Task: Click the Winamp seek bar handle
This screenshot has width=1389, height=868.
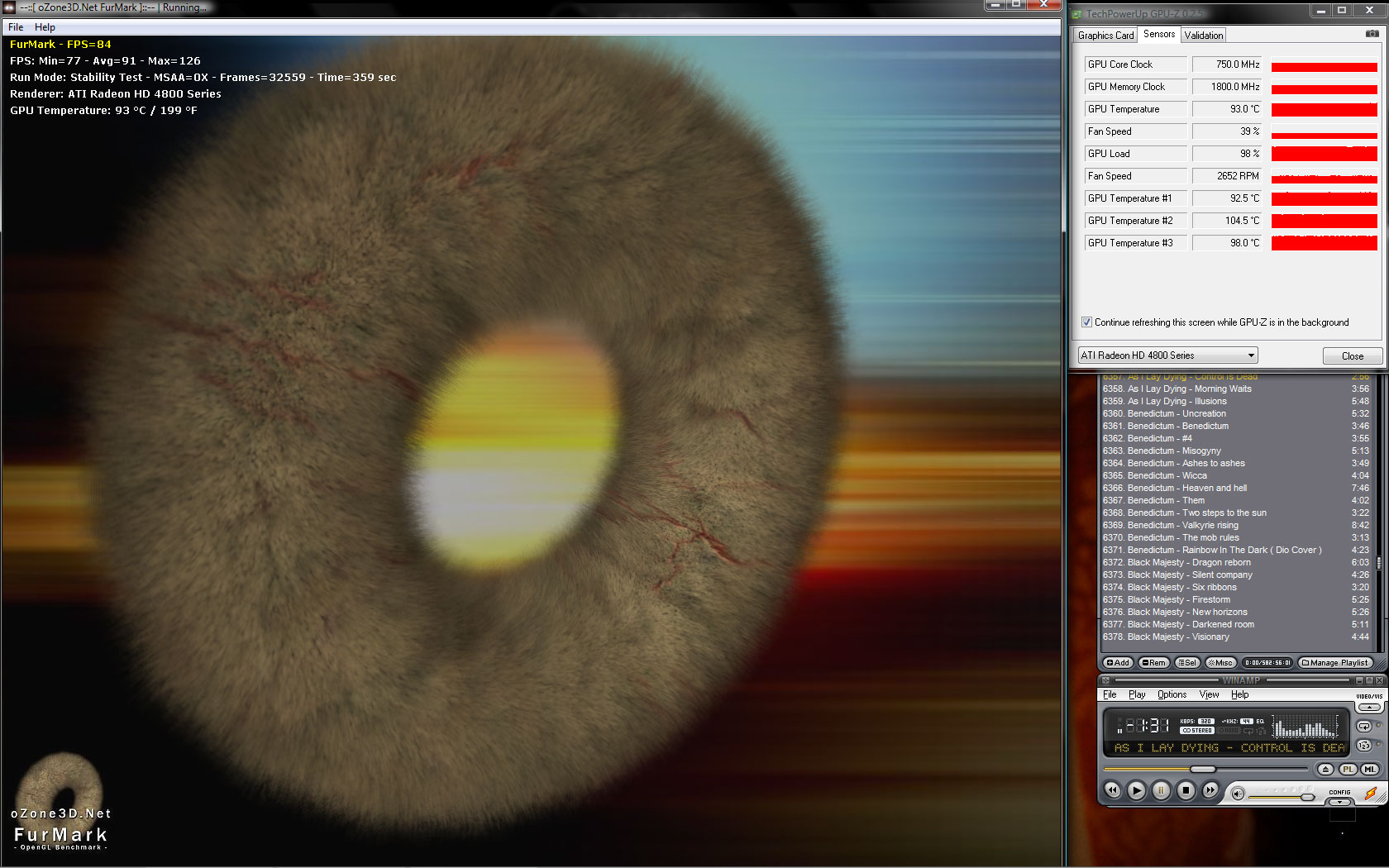Action: tap(1203, 769)
